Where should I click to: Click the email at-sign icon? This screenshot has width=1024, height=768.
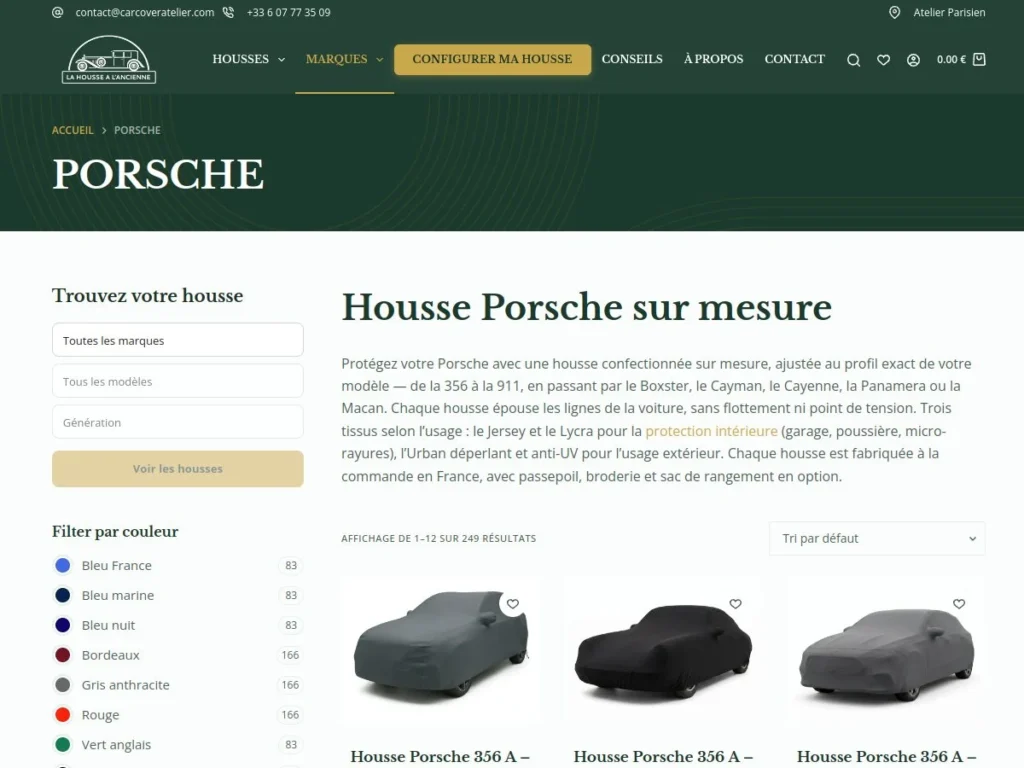pos(57,12)
